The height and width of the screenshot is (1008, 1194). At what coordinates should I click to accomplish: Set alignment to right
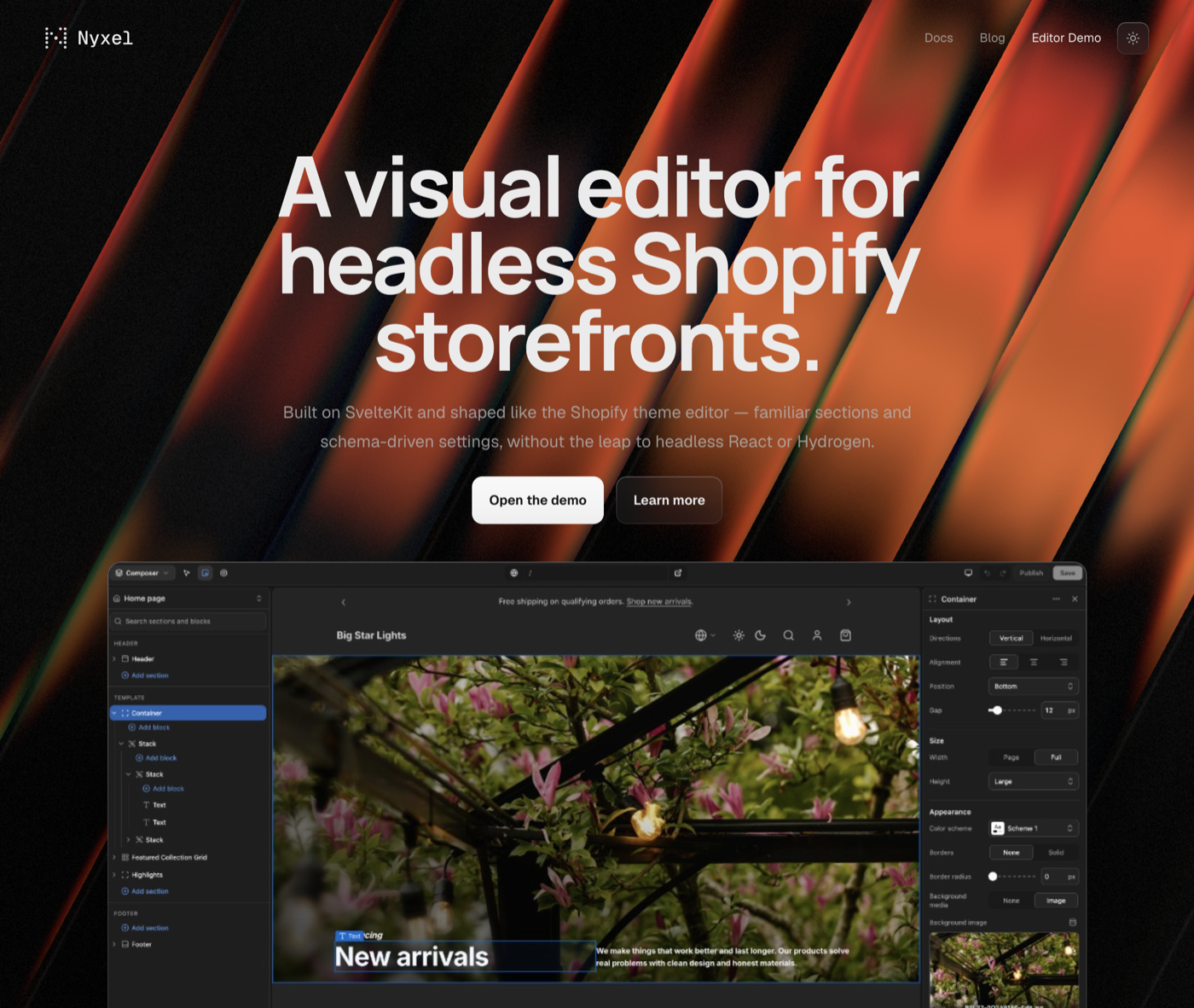point(1064,662)
